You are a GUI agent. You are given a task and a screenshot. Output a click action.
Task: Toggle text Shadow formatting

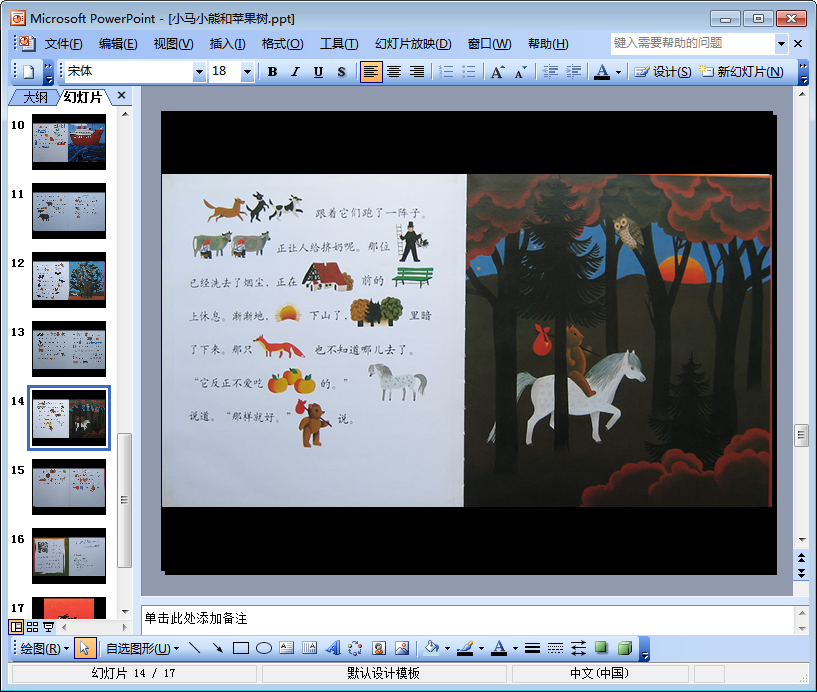pyautogui.click(x=341, y=72)
